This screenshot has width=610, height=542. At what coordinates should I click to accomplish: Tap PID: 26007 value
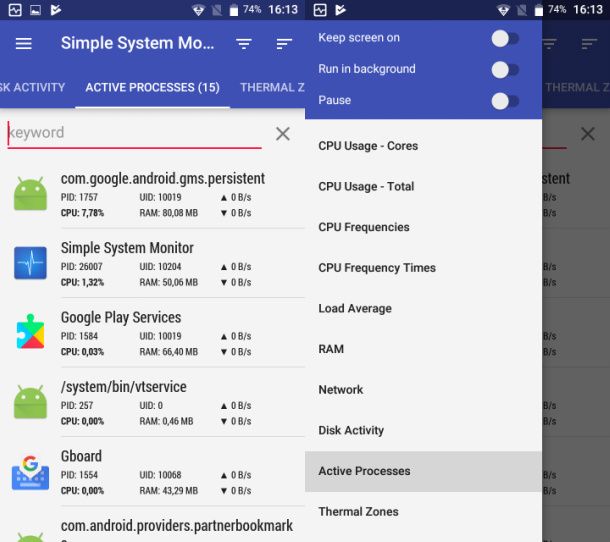coord(81,267)
